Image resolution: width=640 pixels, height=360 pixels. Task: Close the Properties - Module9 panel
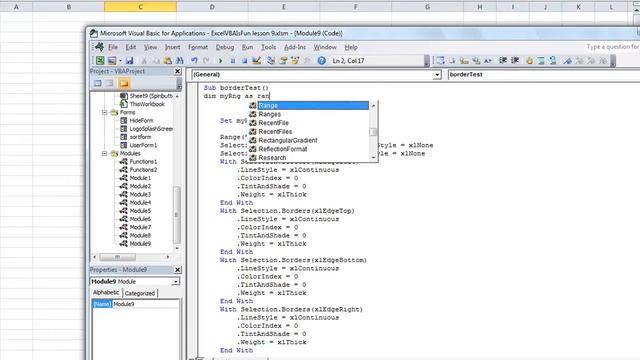[x=178, y=270]
